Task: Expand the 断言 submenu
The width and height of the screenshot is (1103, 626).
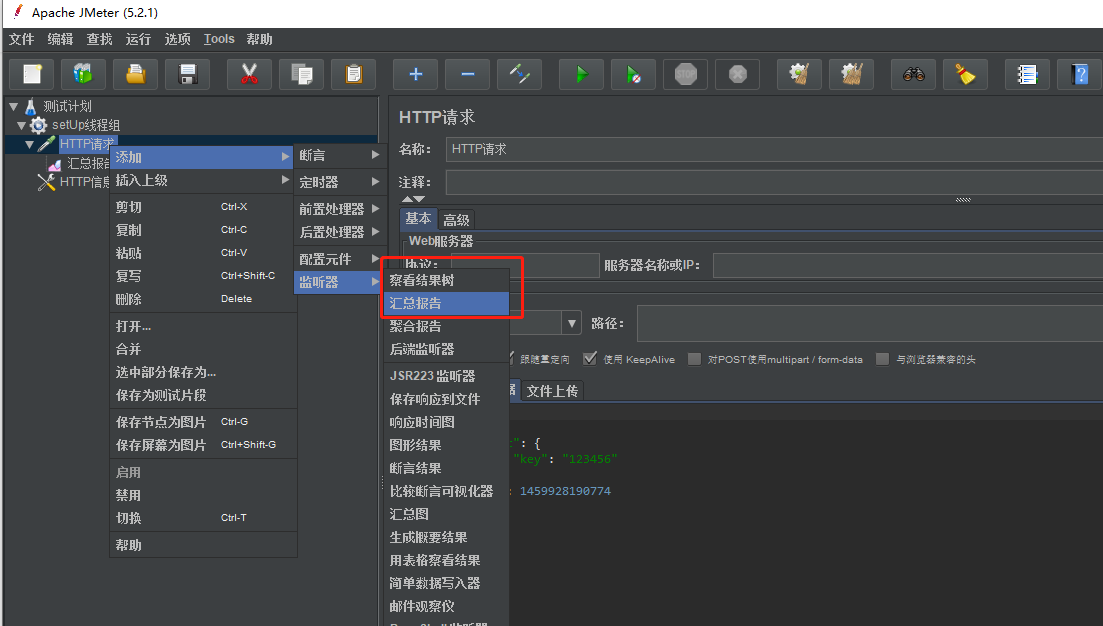Action: (340, 155)
